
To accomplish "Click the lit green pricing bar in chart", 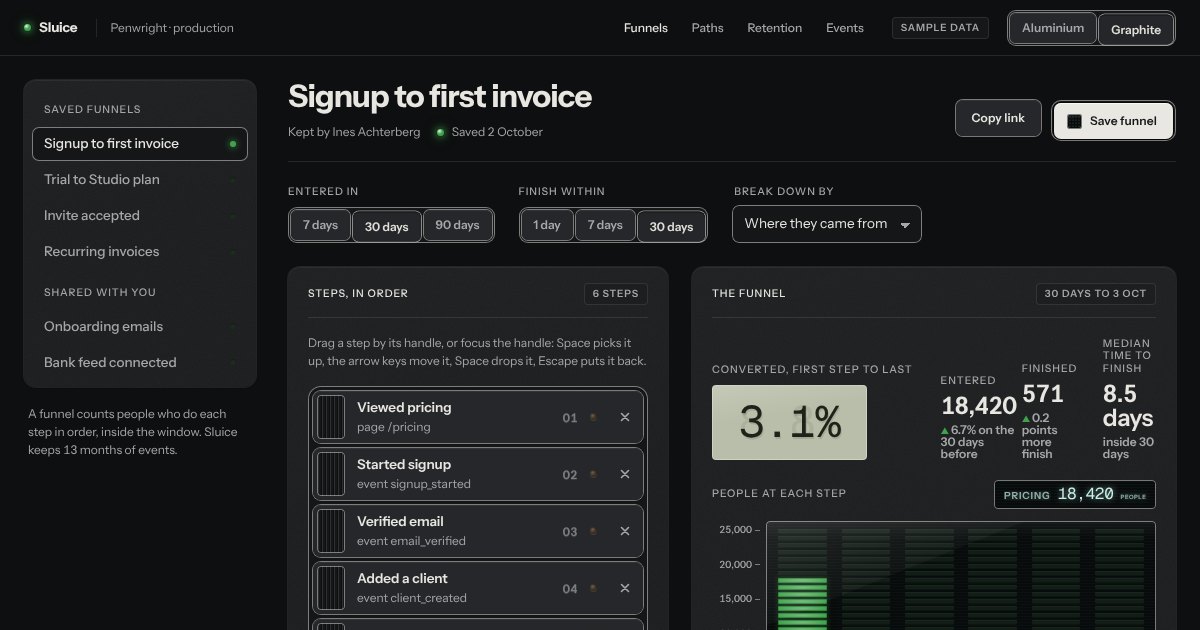I will point(803,604).
